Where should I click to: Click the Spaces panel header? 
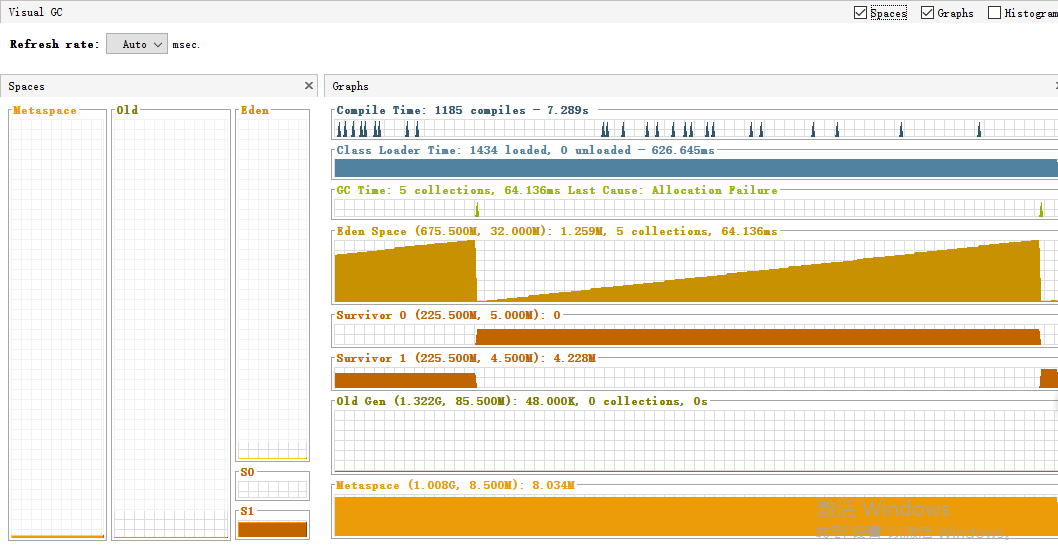(159, 86)
